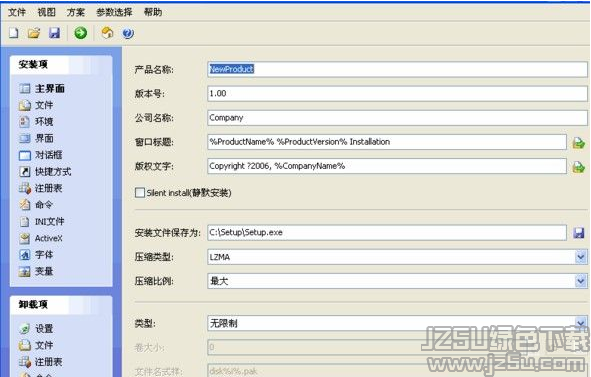Viewport: 591px width, 377px height.
Task: Open the ActiveX section
Action: (41, 238)
